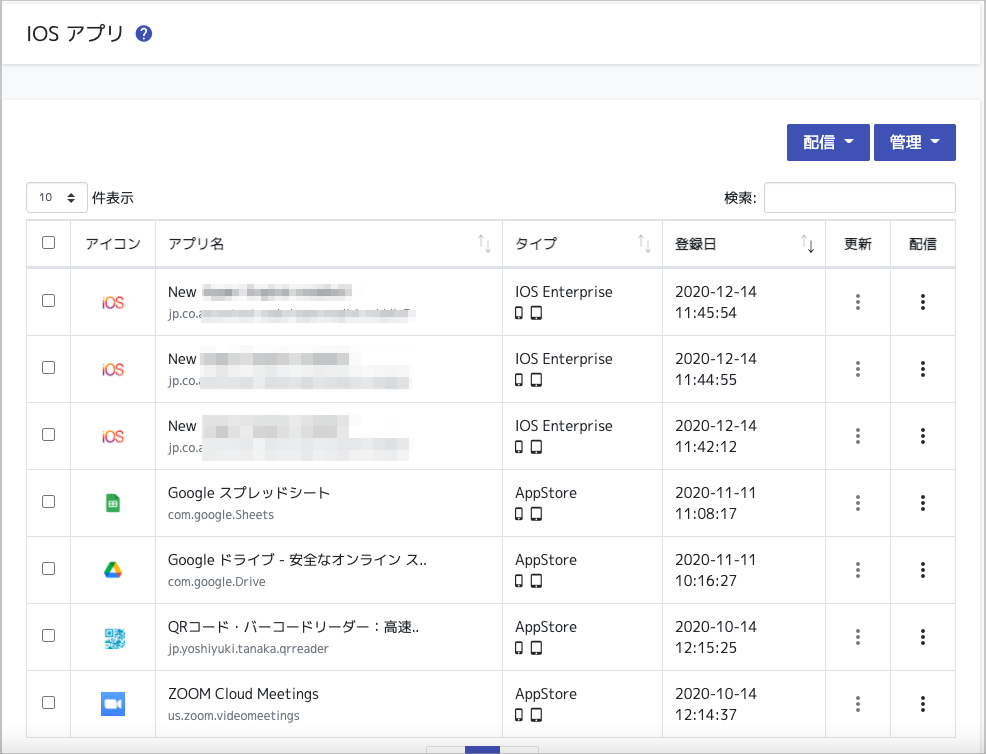The height and width of the screenshot is (754, 986).
Task: Click the Google Drive app icon
Action: click(x=113, y=570)
